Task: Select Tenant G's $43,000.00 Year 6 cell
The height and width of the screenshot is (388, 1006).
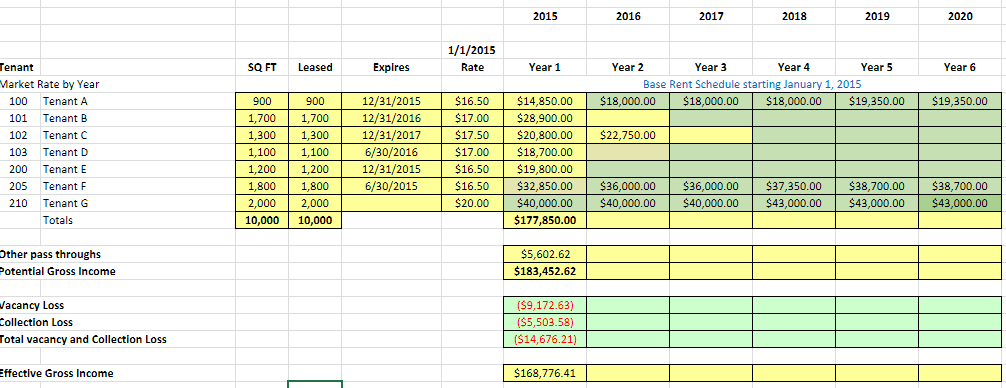Action: [960, 203]
